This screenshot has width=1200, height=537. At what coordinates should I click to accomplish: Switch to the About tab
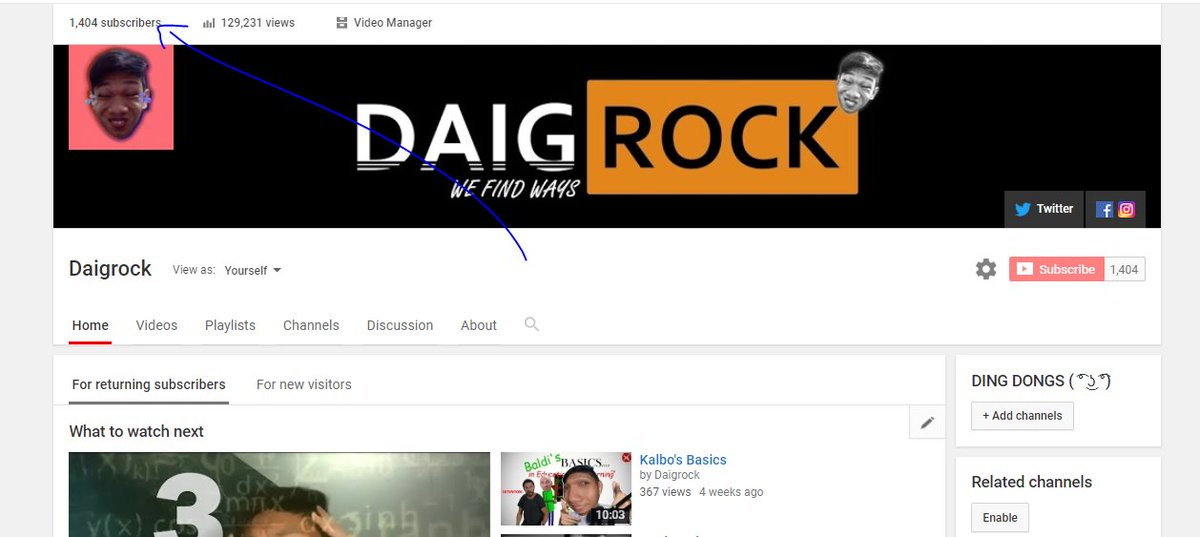[x=479, y=325]
